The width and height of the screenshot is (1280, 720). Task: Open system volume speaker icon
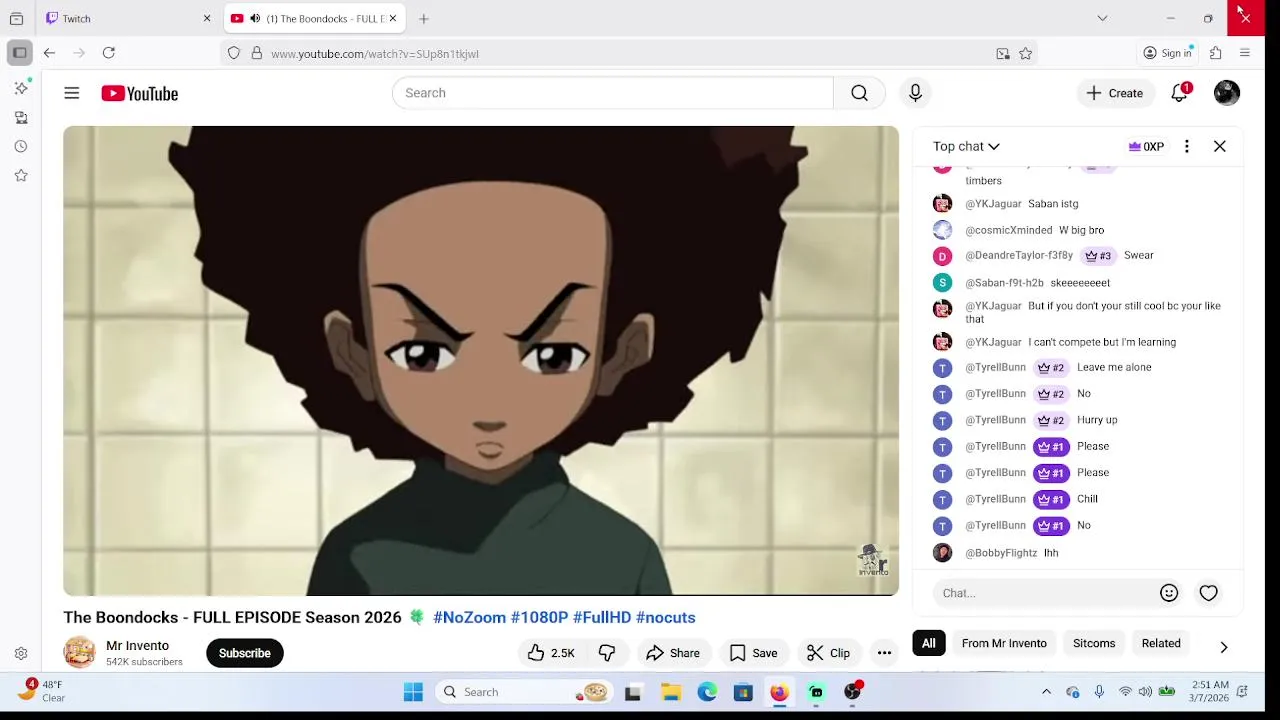coord(1145,692)
